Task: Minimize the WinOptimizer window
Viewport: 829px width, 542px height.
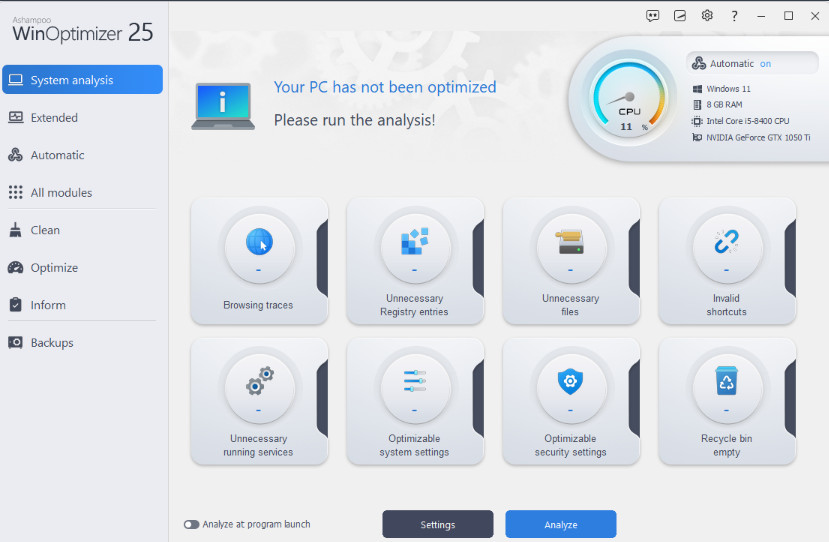Action: point(761,16)
